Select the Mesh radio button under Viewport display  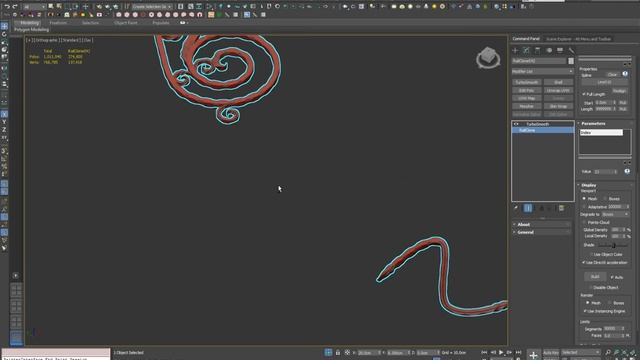click(584, 198)
